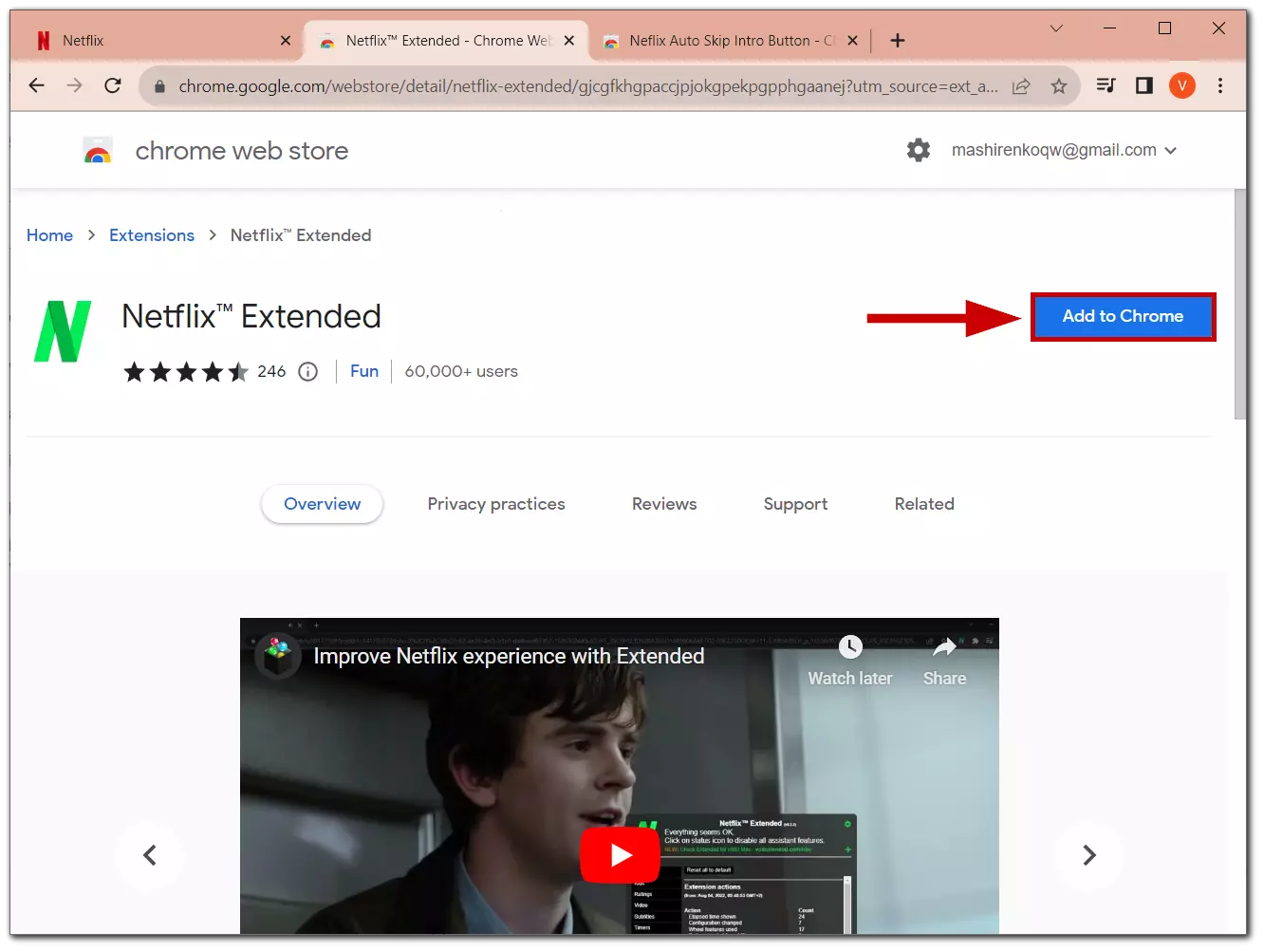Click the green Netflix Extended logo
Viewport: 1264px width, 952px height.
coord(63,331)
